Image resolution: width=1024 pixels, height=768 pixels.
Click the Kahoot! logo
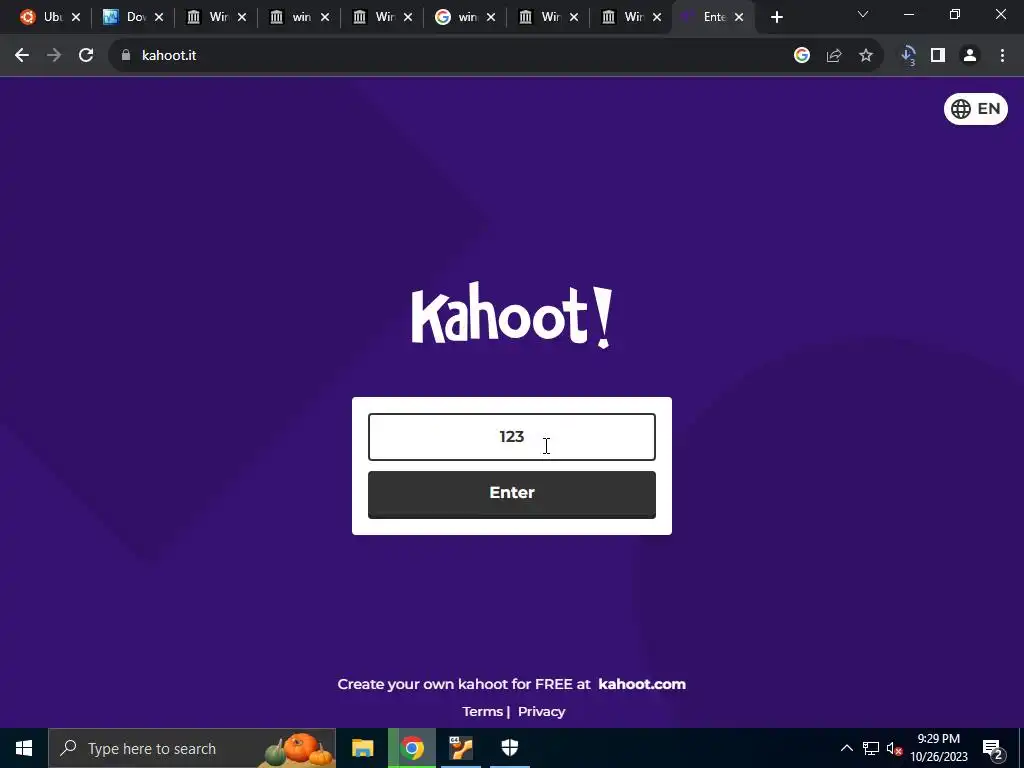pos(511,315)
